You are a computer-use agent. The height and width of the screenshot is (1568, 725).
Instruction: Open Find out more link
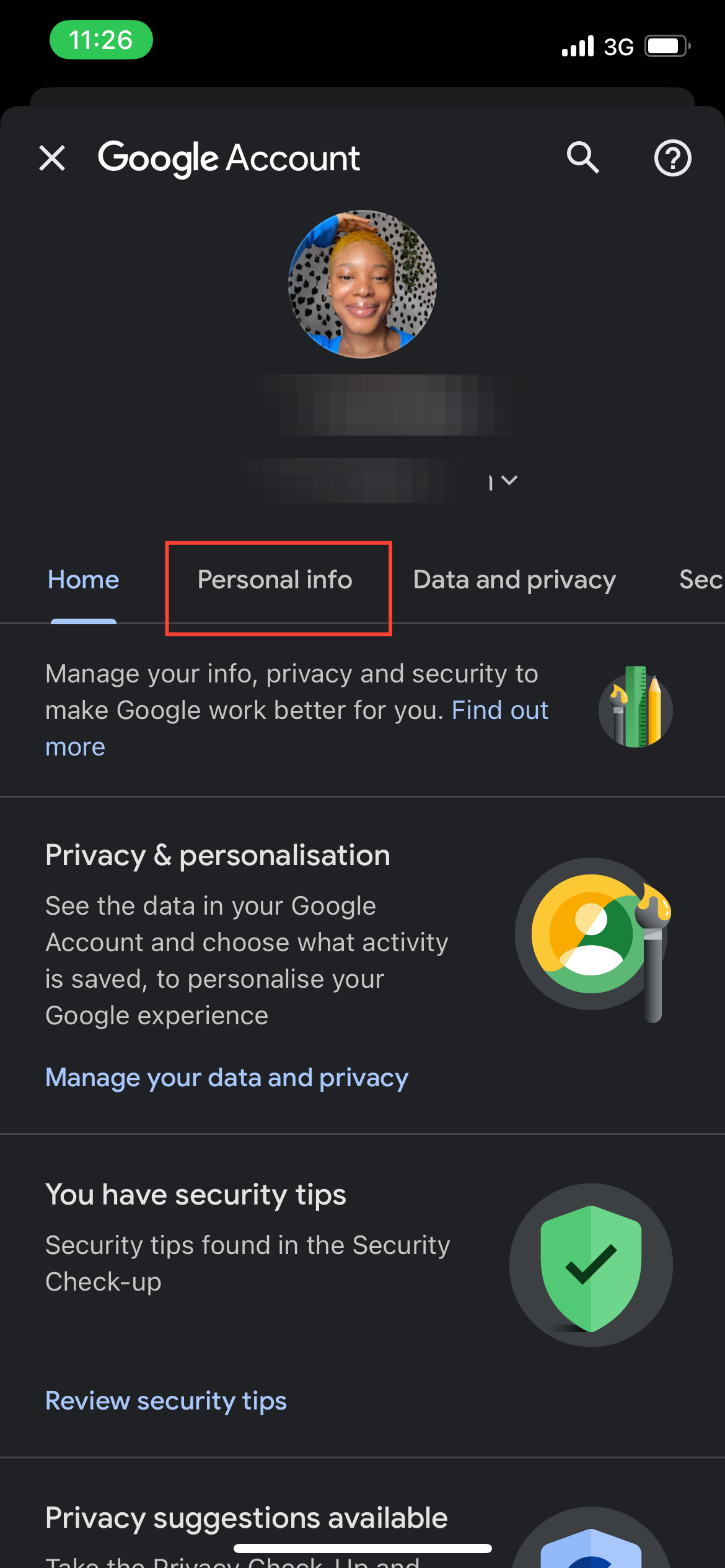pos(499,710)
